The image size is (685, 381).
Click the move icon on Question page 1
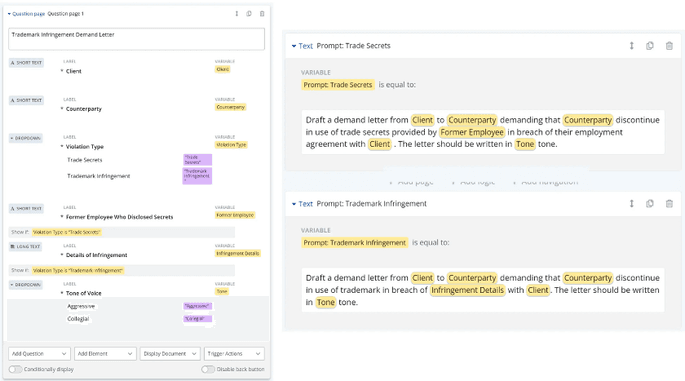(x=237, y=14)
